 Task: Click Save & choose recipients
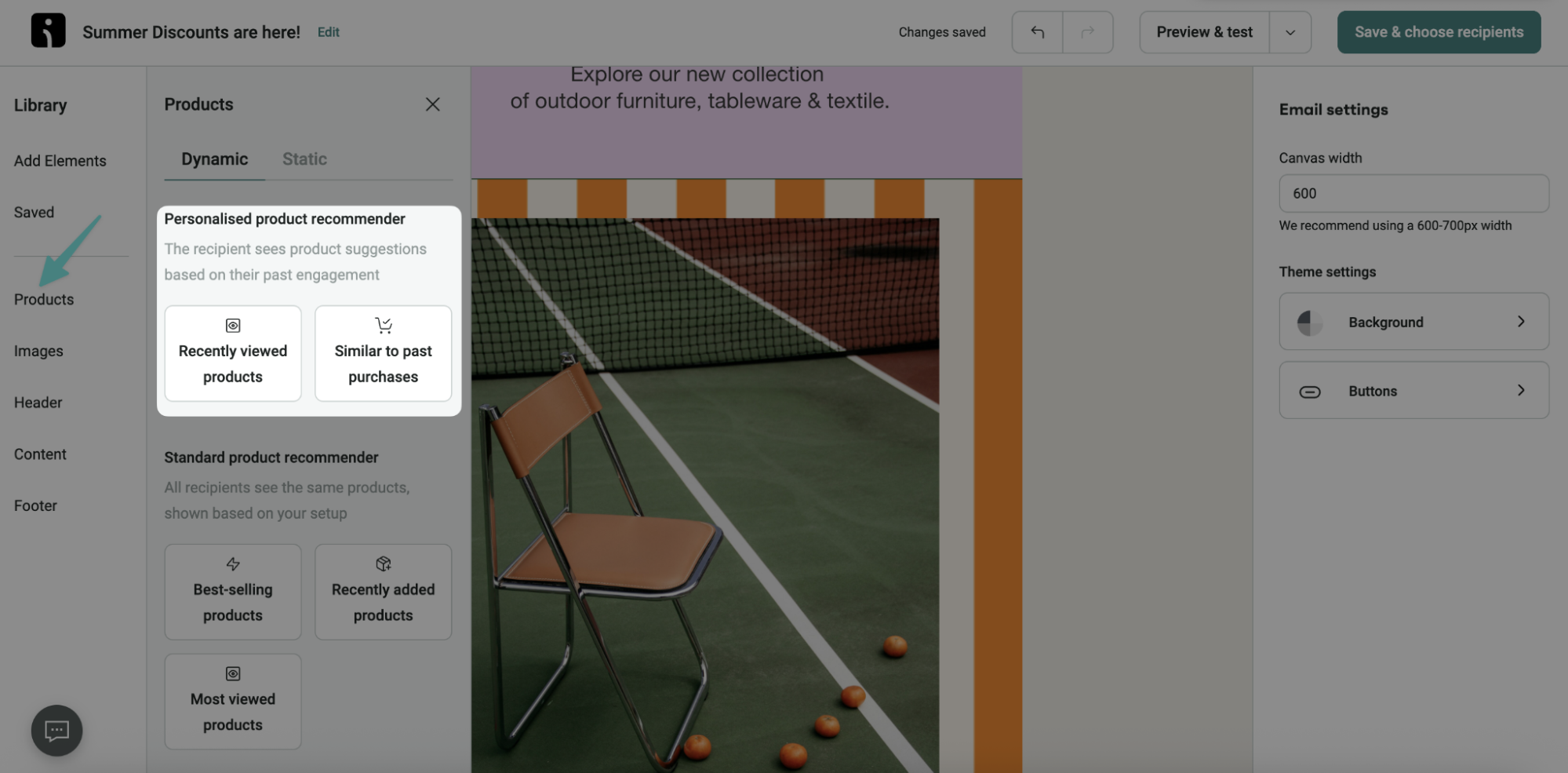click(x=1438, y=32)
